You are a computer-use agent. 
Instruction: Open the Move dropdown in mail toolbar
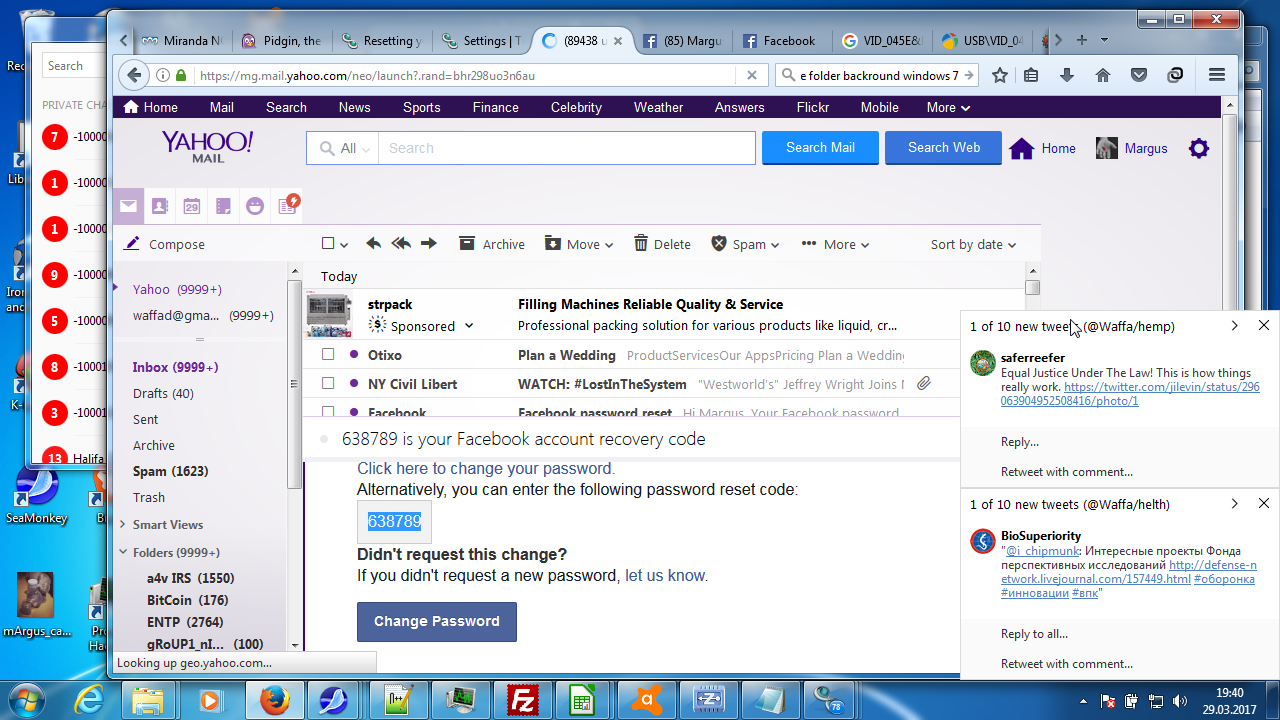(x=579, y=244)
